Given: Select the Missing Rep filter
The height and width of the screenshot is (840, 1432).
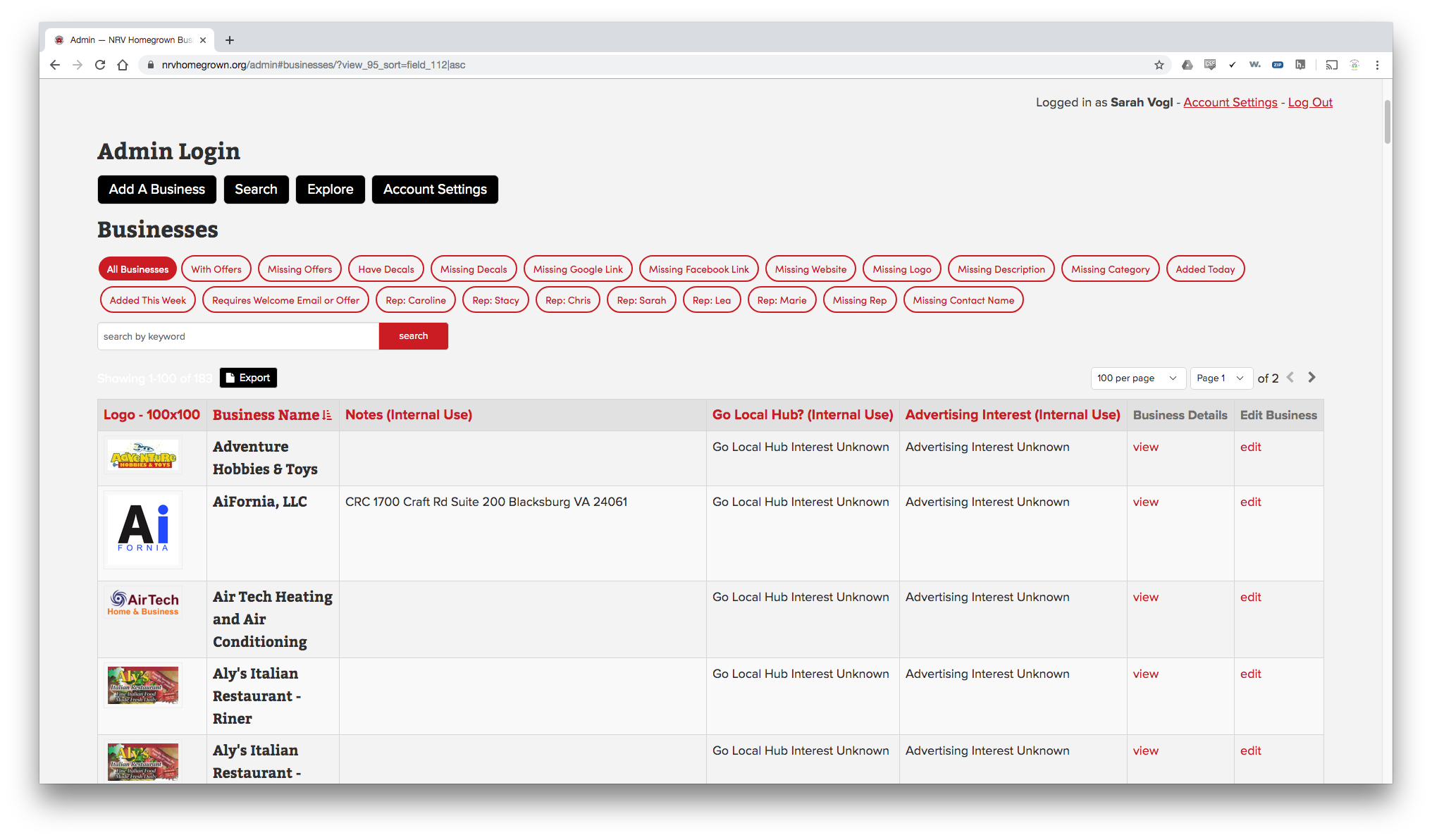Looking at the screenshot, I should click(x=860, y=300).
